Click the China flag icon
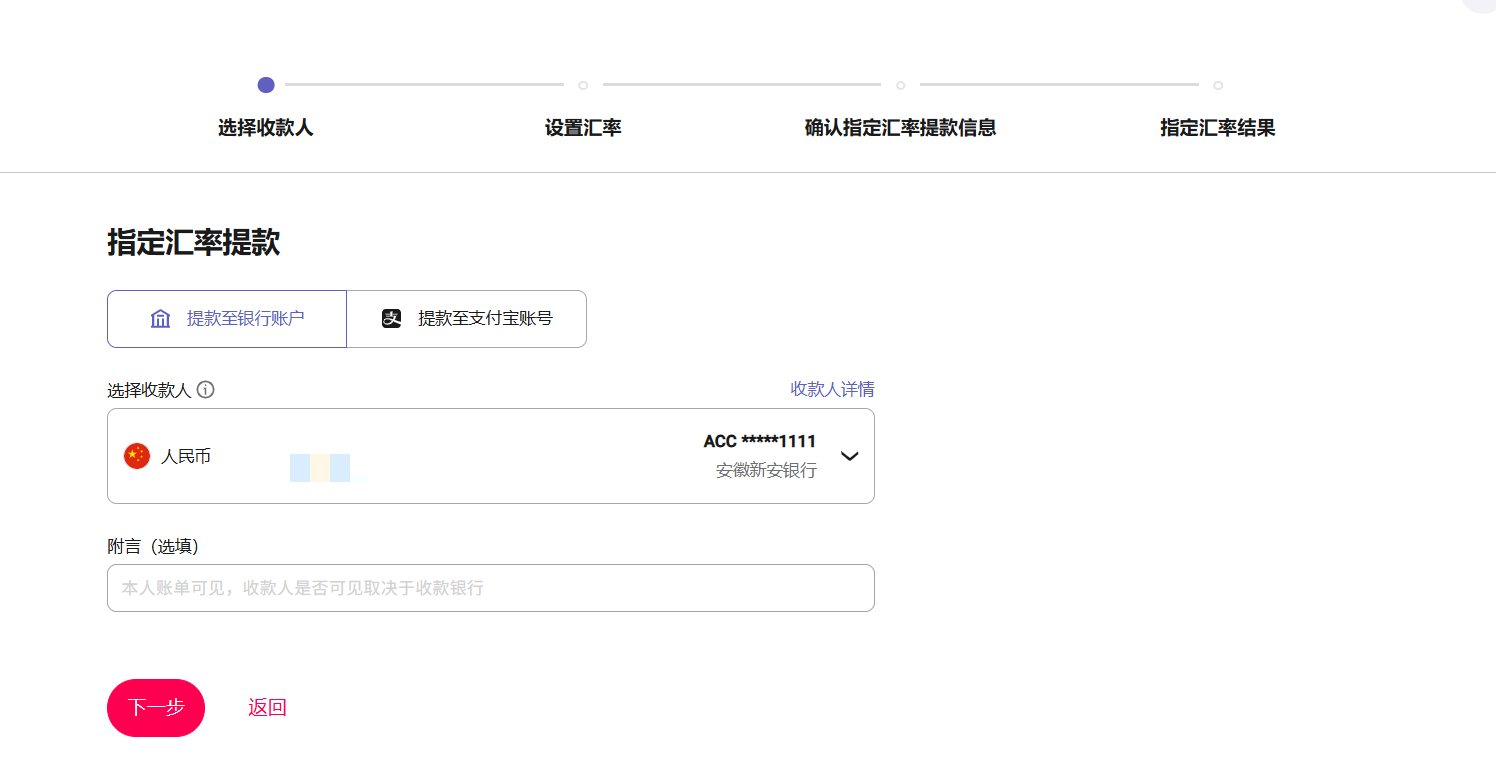 (137, 456)
